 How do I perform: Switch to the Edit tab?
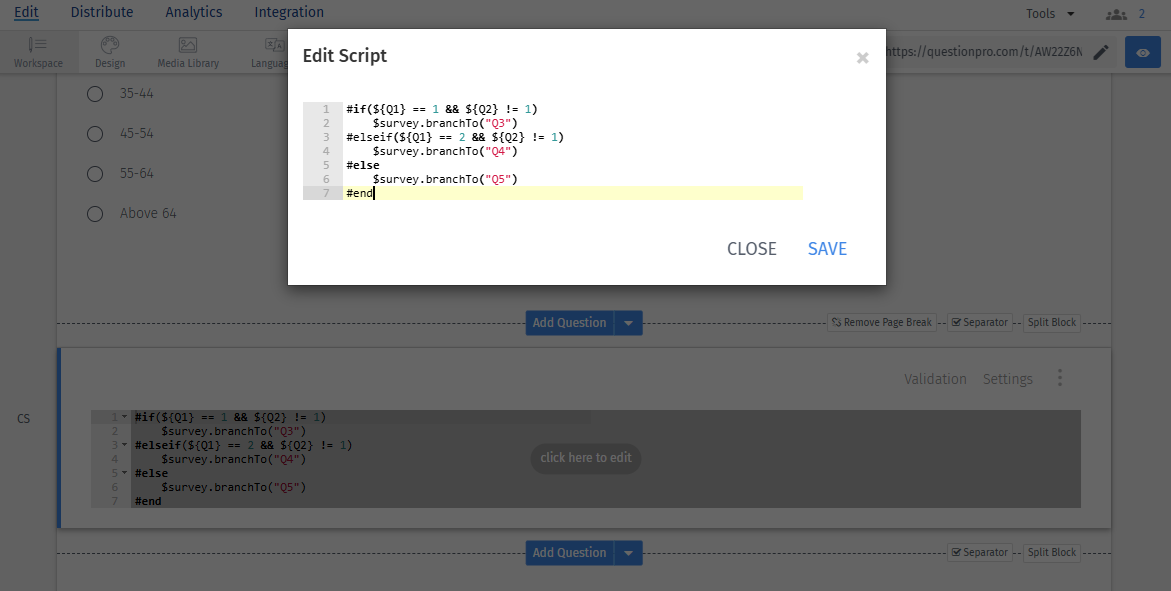26,12
